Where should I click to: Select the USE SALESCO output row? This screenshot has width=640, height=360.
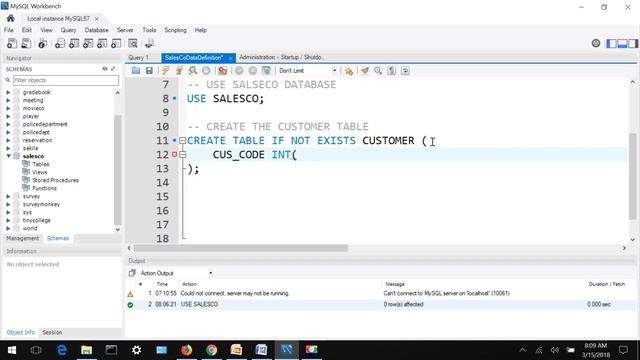(380, 304)
